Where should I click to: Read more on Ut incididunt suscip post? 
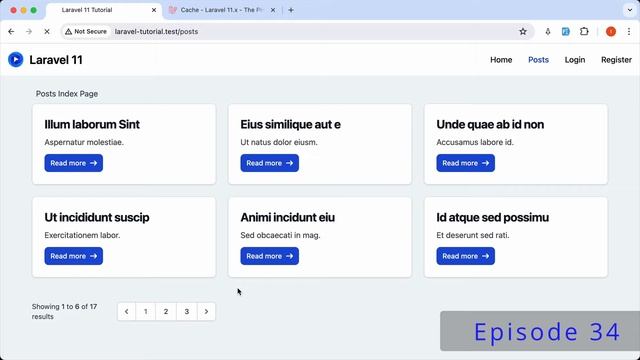point(73,256)
